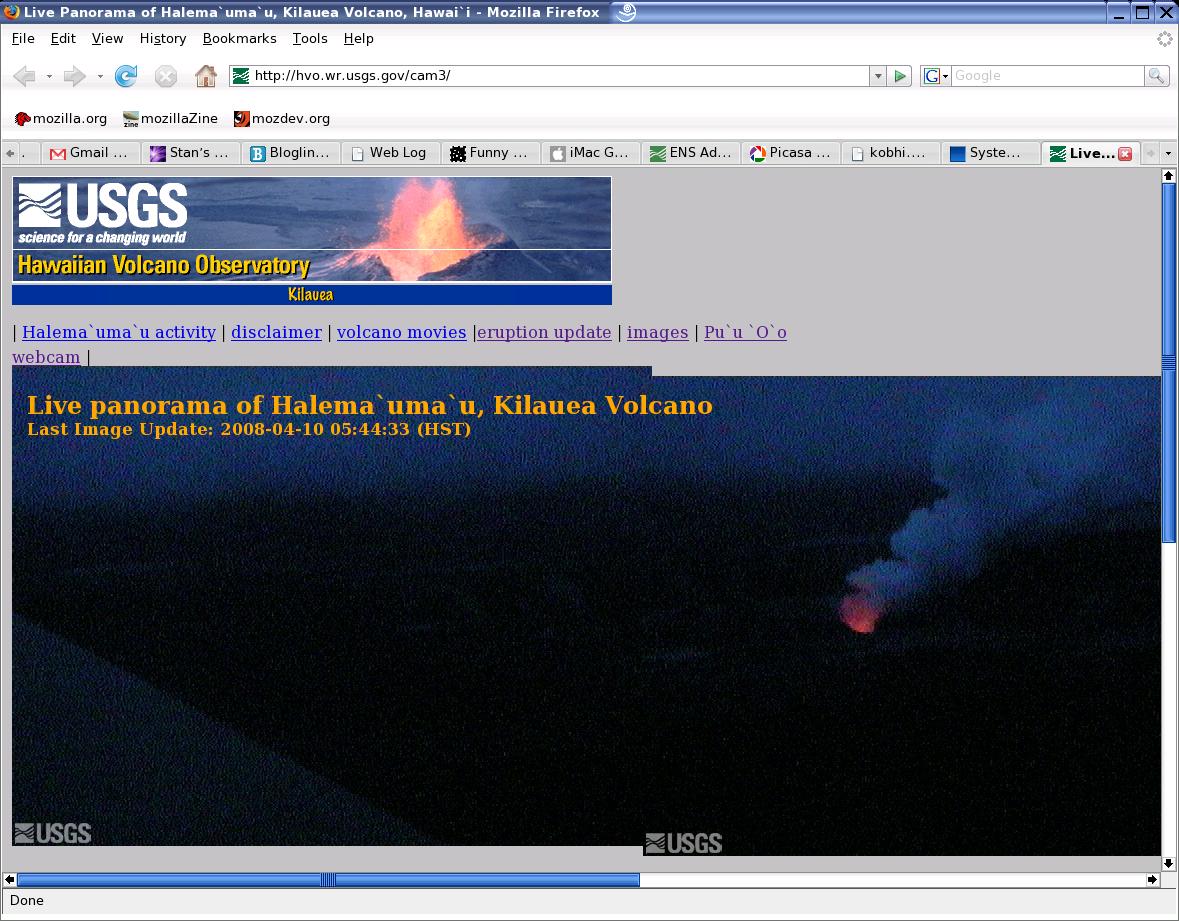Screen dimensions: 1179x921
Task: Click the horizontal scrollbar right arrow
Action: point(1152,879)
